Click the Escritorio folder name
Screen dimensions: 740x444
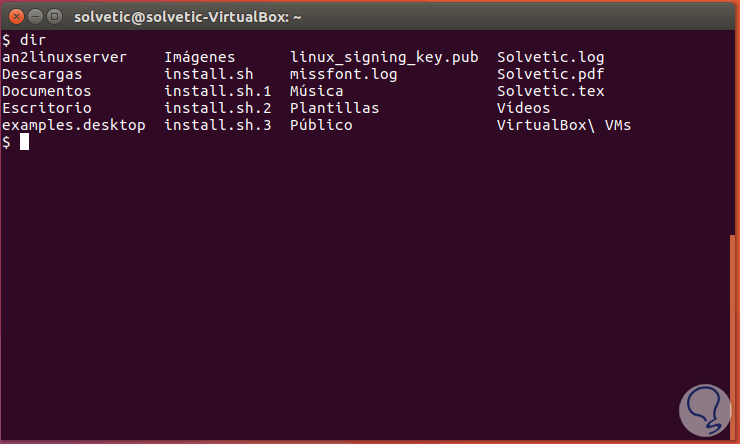[x=46, y=108]
